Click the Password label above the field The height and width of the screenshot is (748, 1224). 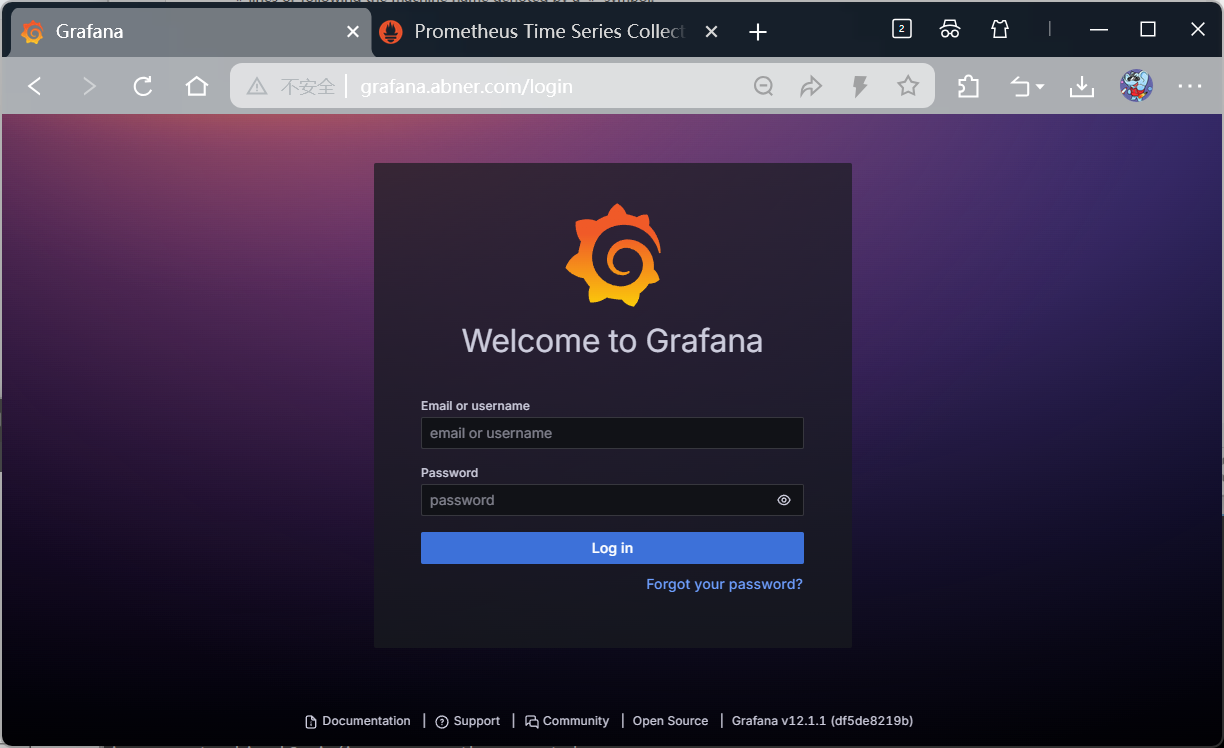(x=449, y=473)
